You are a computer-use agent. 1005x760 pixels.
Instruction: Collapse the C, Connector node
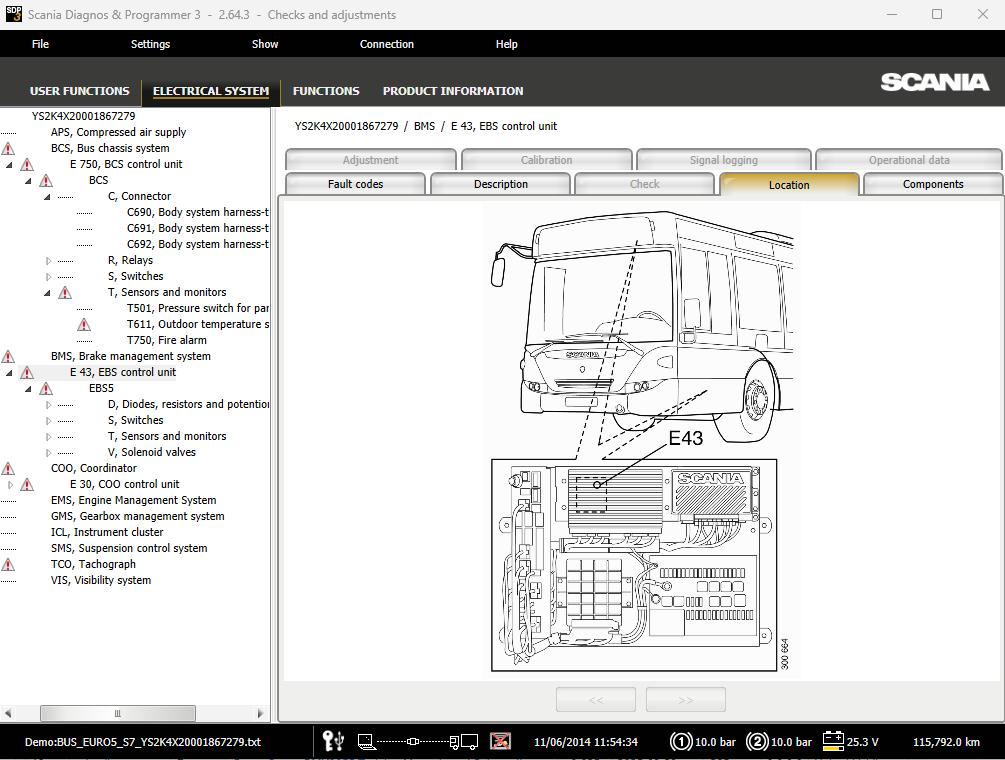[x=47, y=197]
